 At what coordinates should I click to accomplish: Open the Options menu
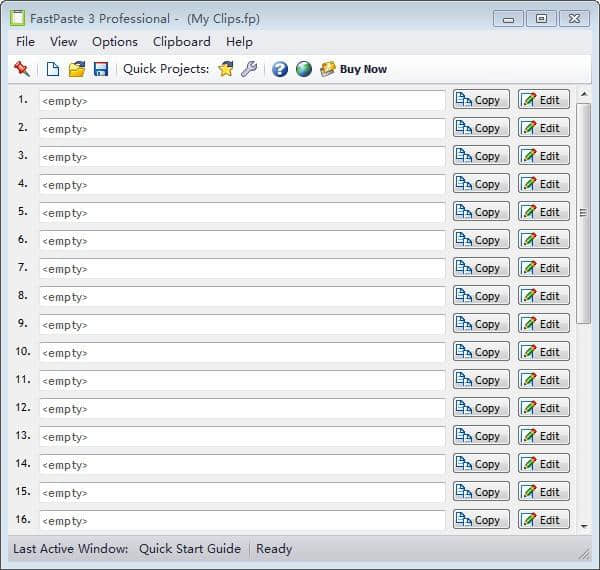click(x=115, y=41)
